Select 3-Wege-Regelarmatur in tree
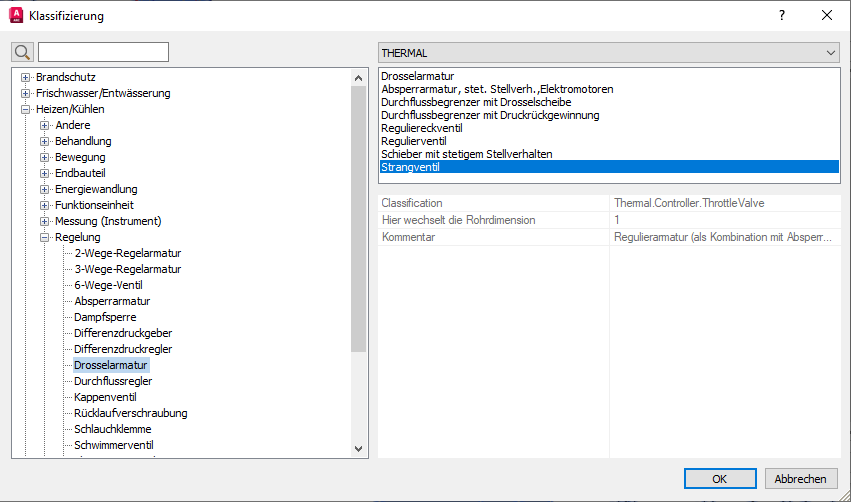 coord(128,269)
